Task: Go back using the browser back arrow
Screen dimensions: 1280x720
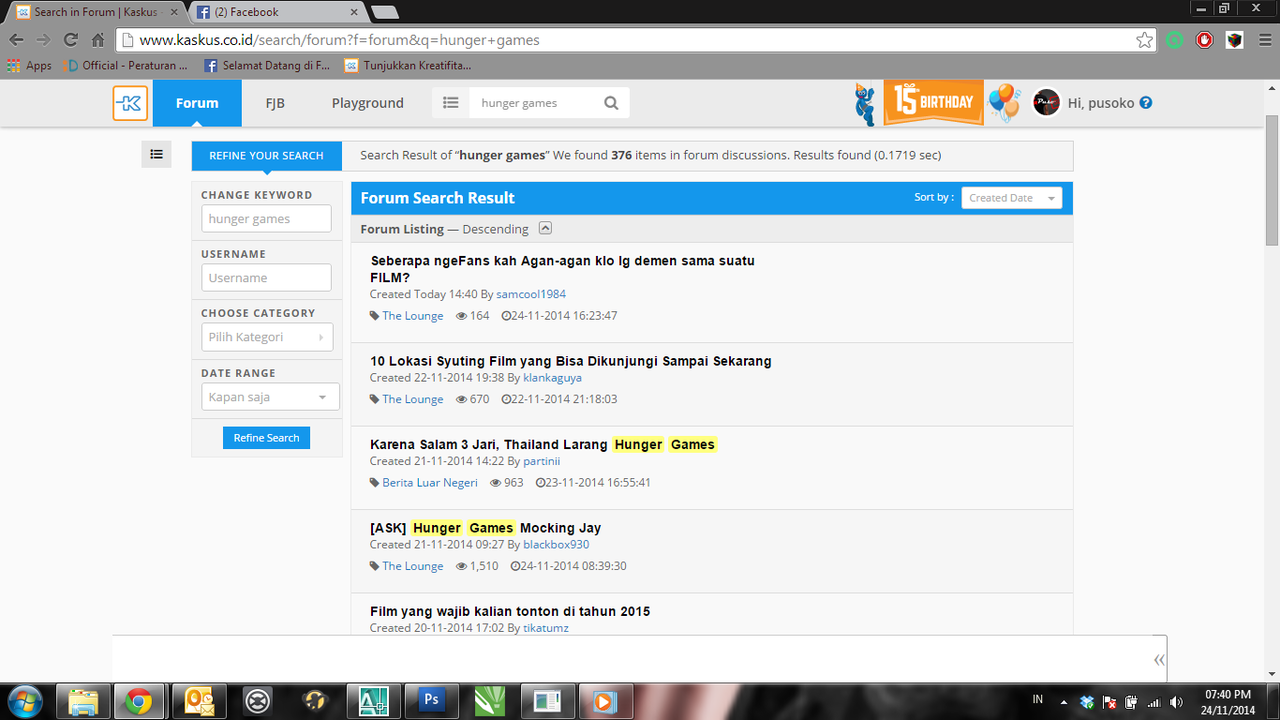Action: (16, 40)
